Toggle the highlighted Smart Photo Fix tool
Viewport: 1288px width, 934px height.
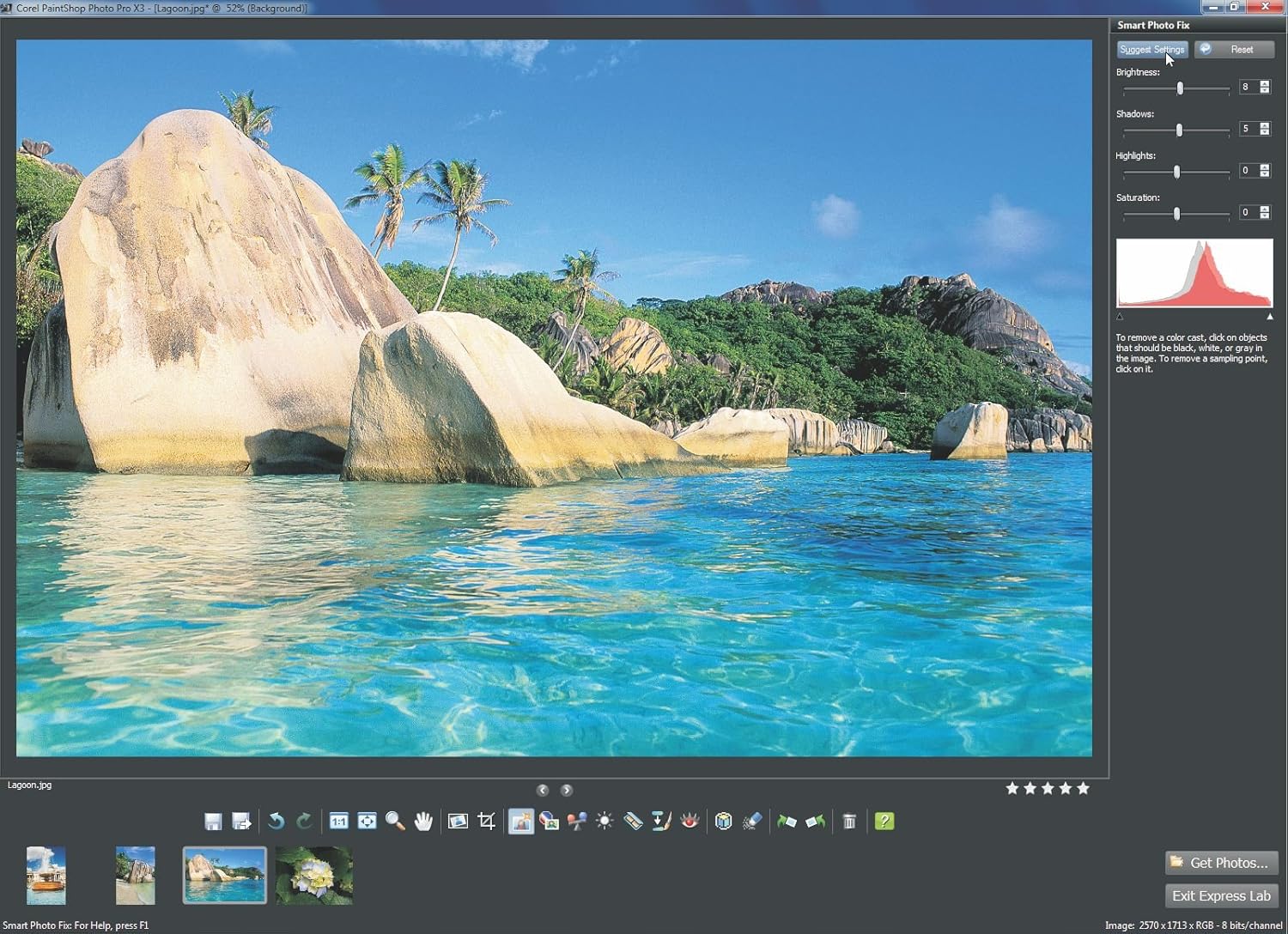pos(521,822)
